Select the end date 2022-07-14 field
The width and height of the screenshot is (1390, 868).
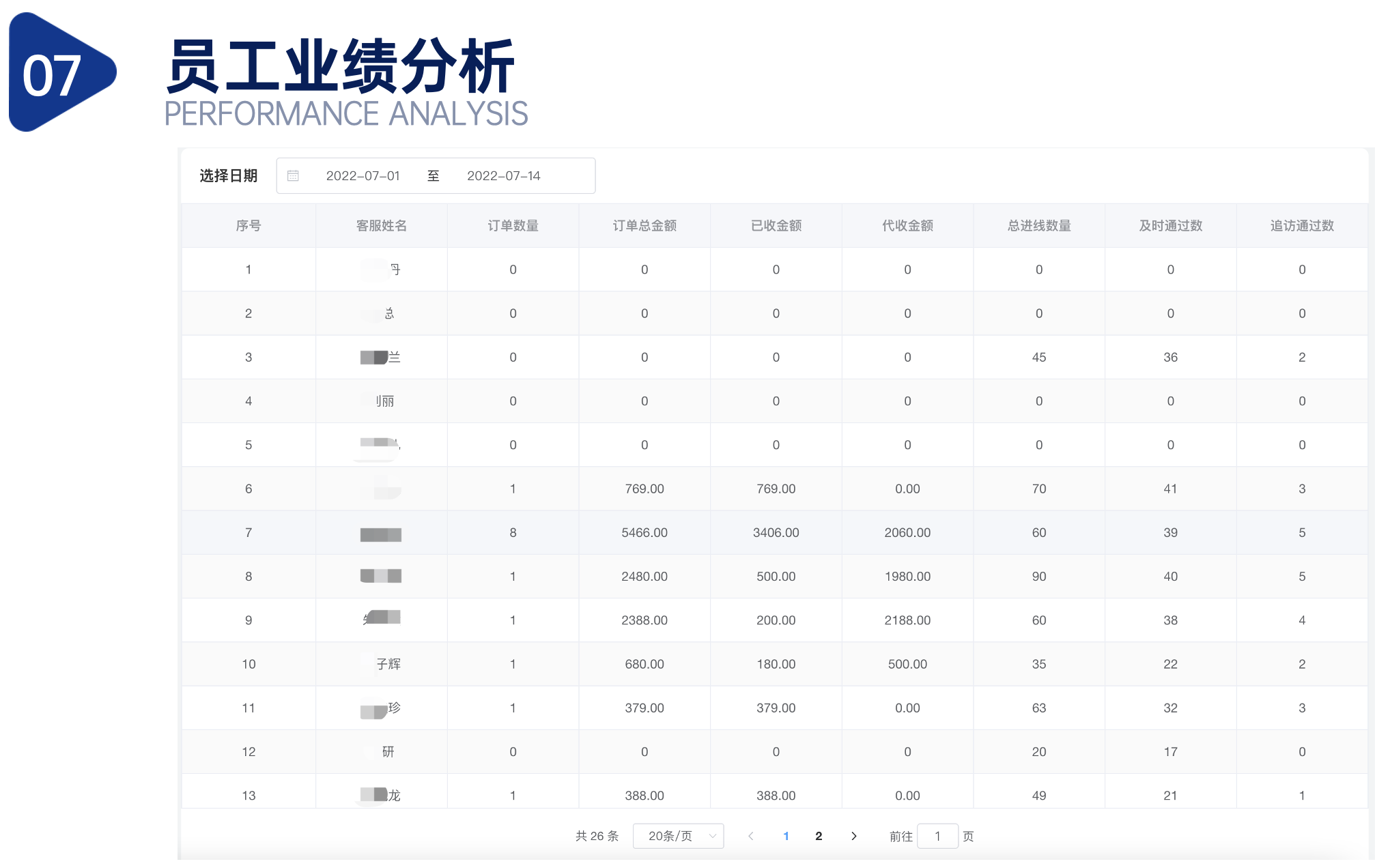point(503,175)
